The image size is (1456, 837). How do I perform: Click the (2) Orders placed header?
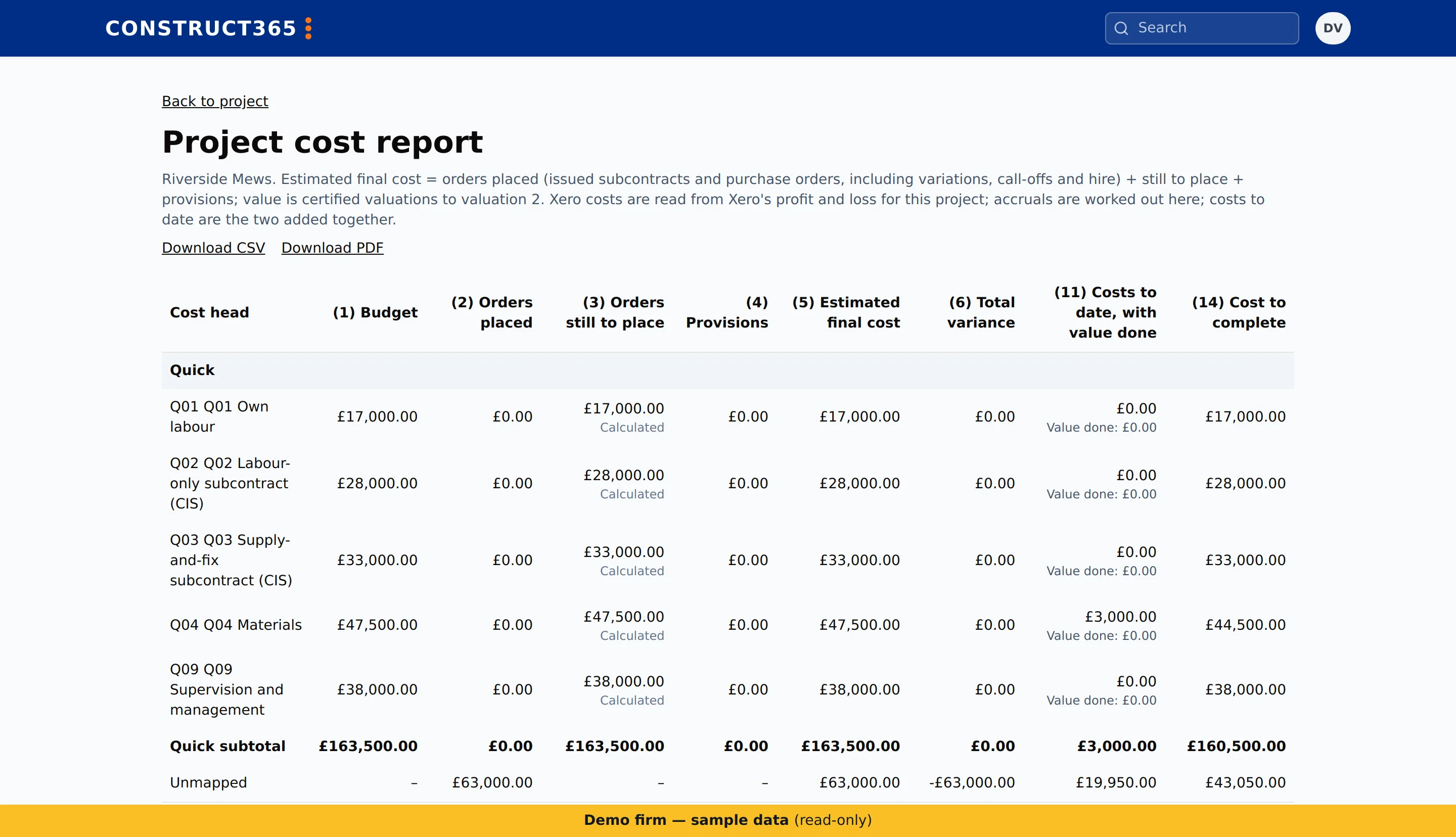(491, 312)
